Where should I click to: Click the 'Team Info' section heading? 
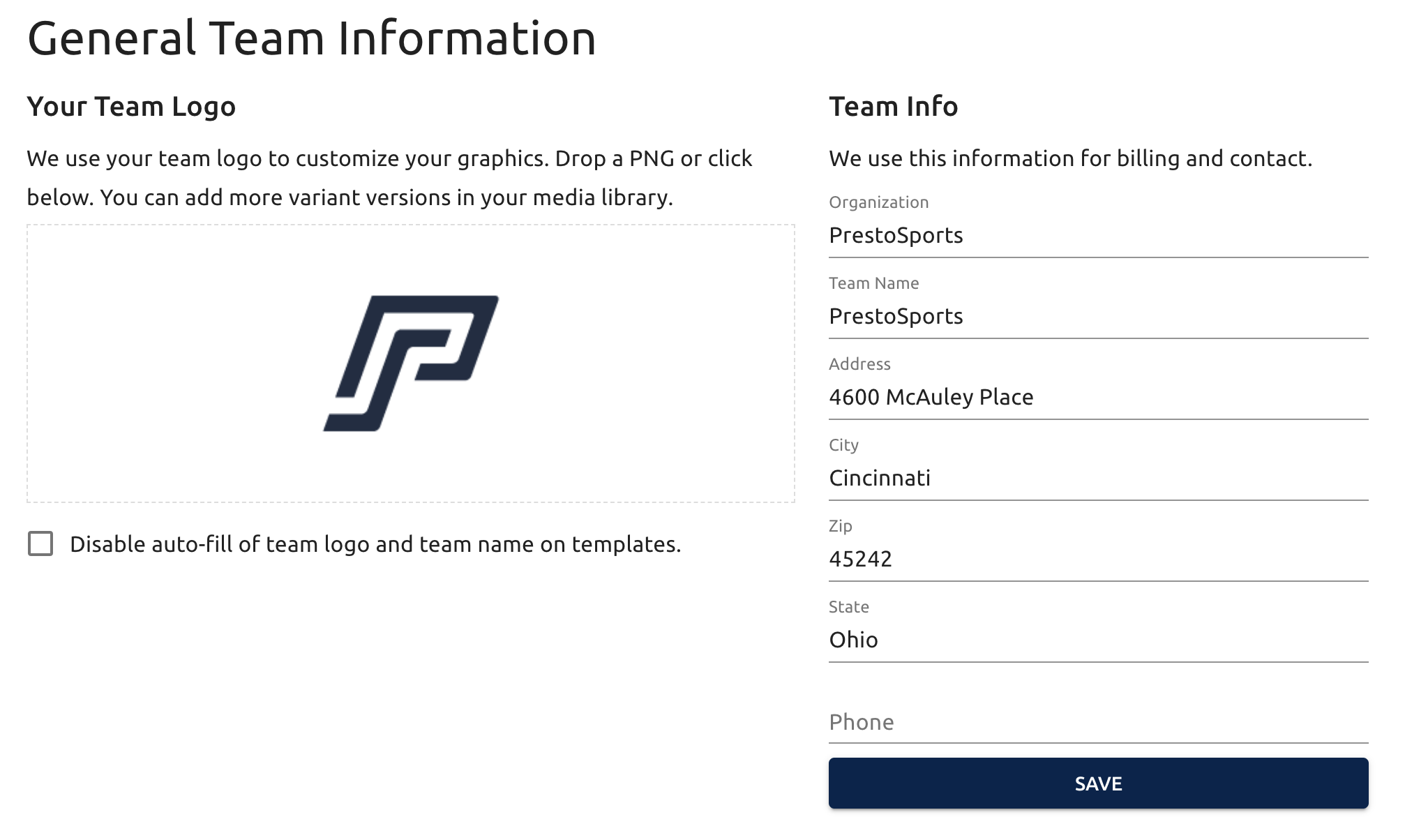click(x=893, y=107)
